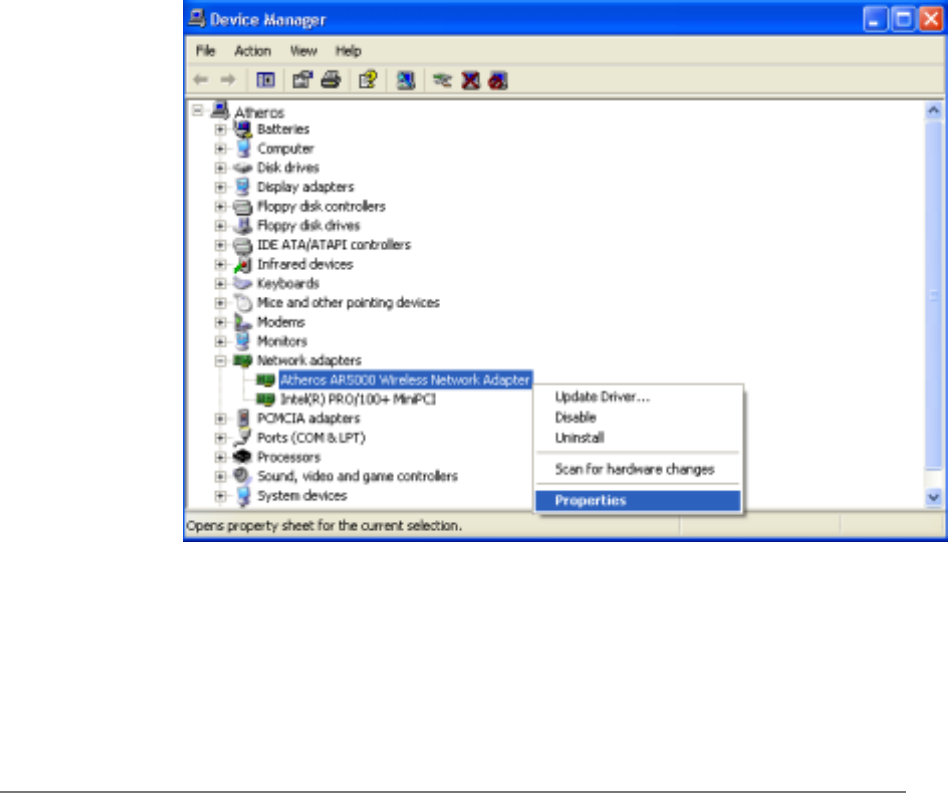Toggle the console tree toolbar icon
Viewport: 948px width, 793px height.
pyautogui.click(x=265, y=80)
